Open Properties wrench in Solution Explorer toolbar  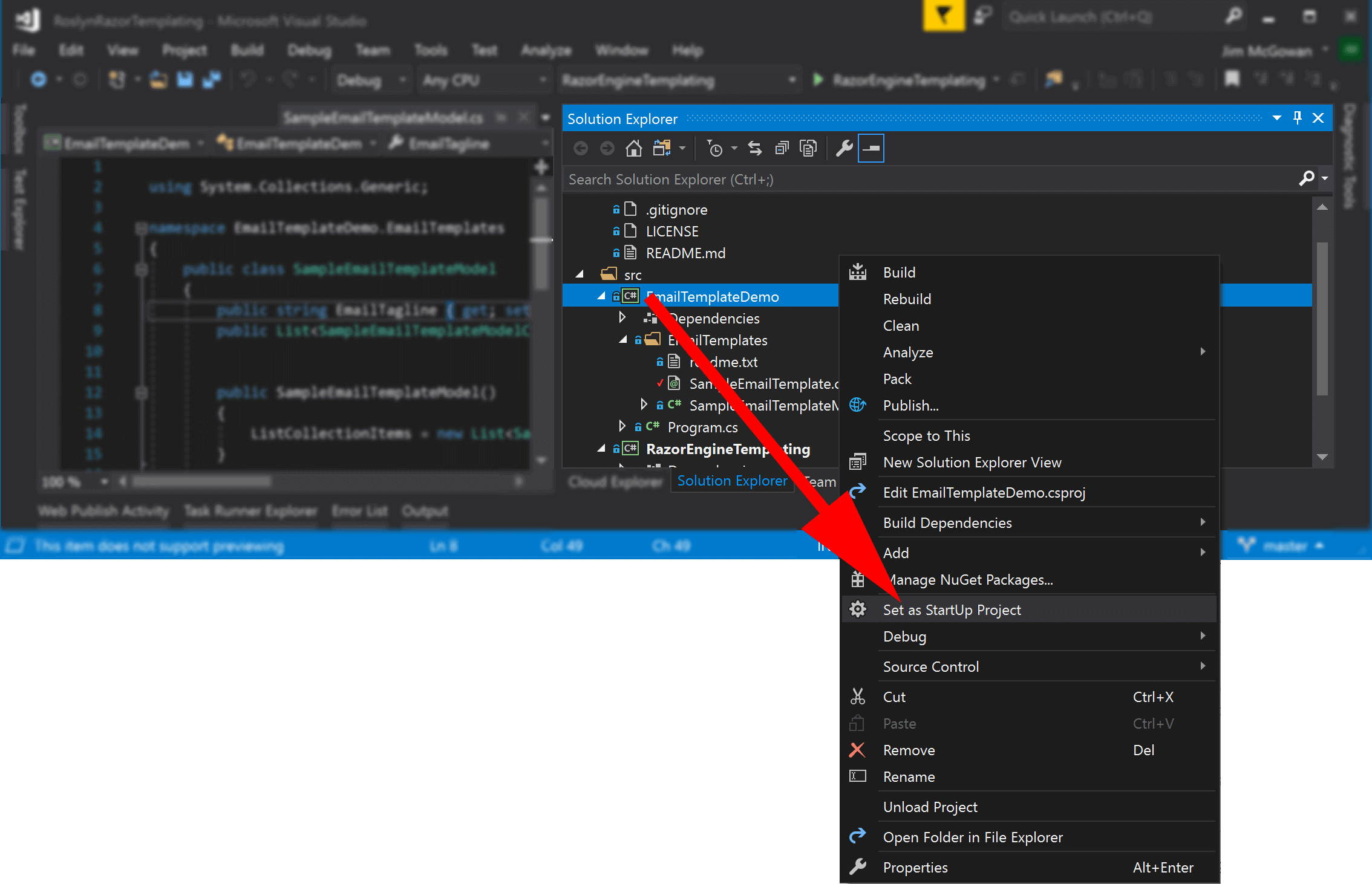click(844, 148)
